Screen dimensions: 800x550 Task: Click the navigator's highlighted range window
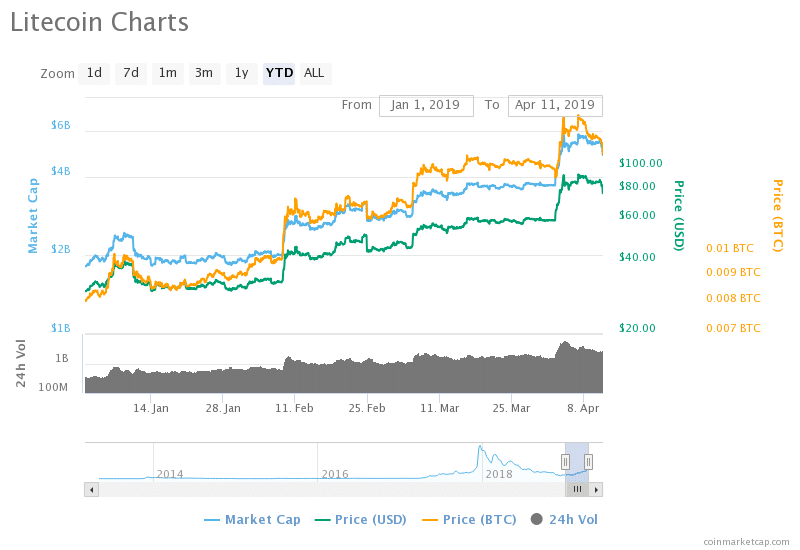577,462
